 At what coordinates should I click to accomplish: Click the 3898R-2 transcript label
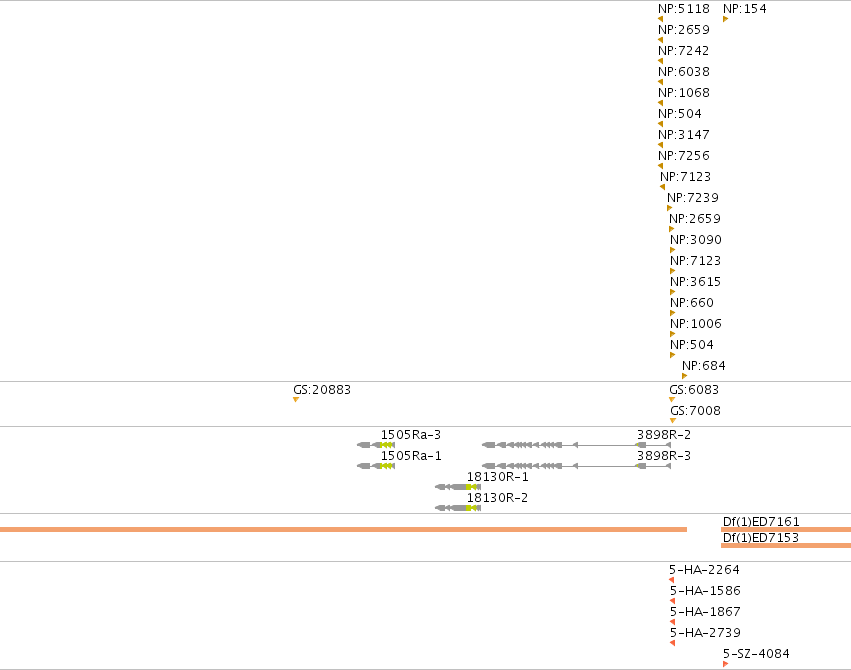(x=664, y=435)
